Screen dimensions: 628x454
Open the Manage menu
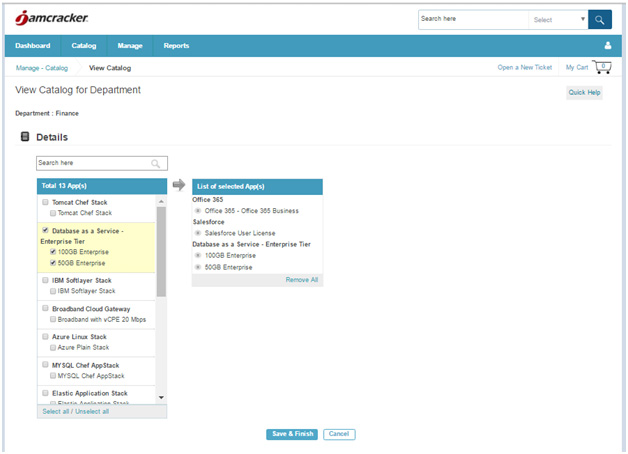tap(130, 46)
